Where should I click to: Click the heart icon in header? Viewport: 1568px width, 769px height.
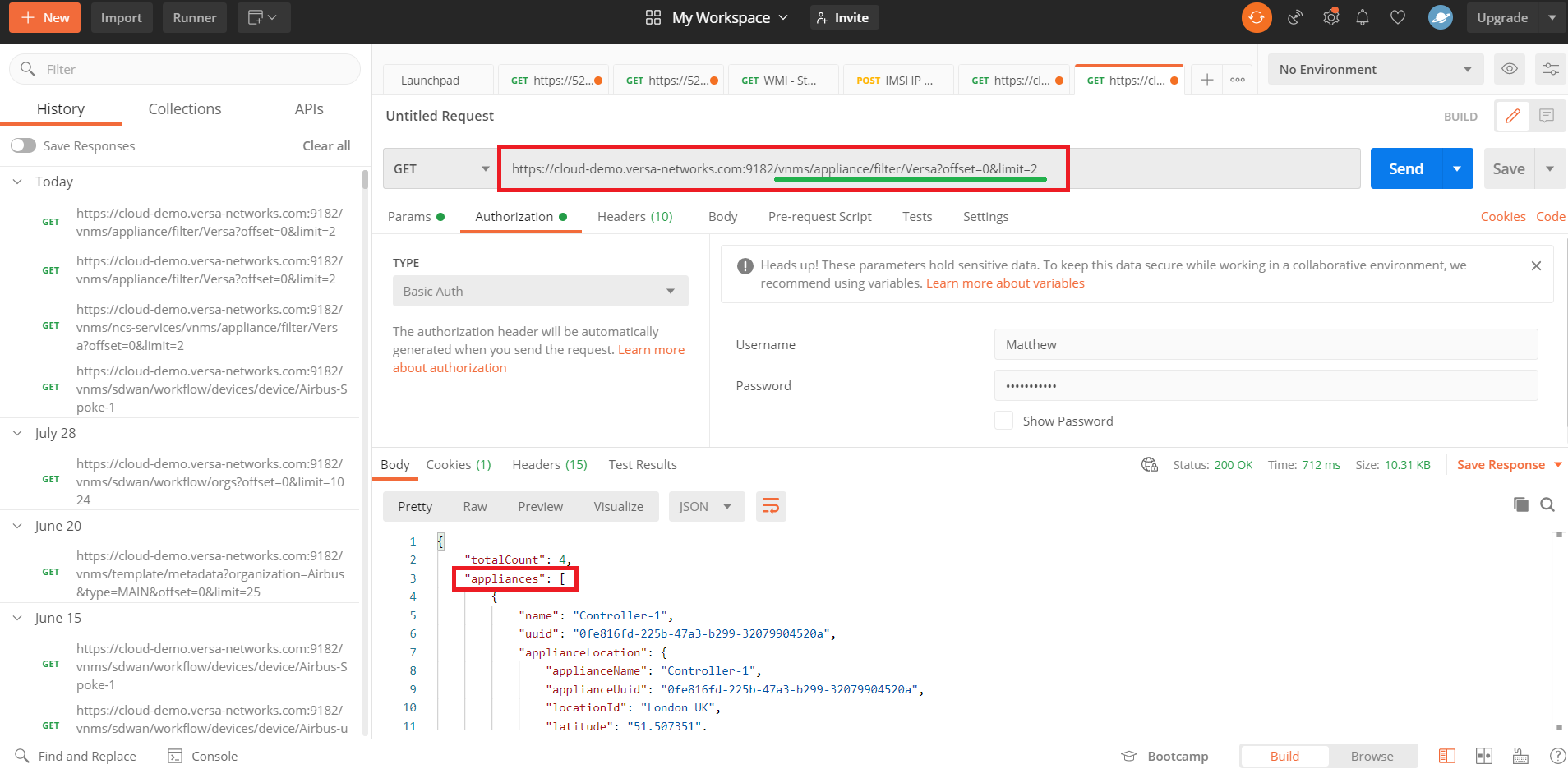tap(1398, 17)
